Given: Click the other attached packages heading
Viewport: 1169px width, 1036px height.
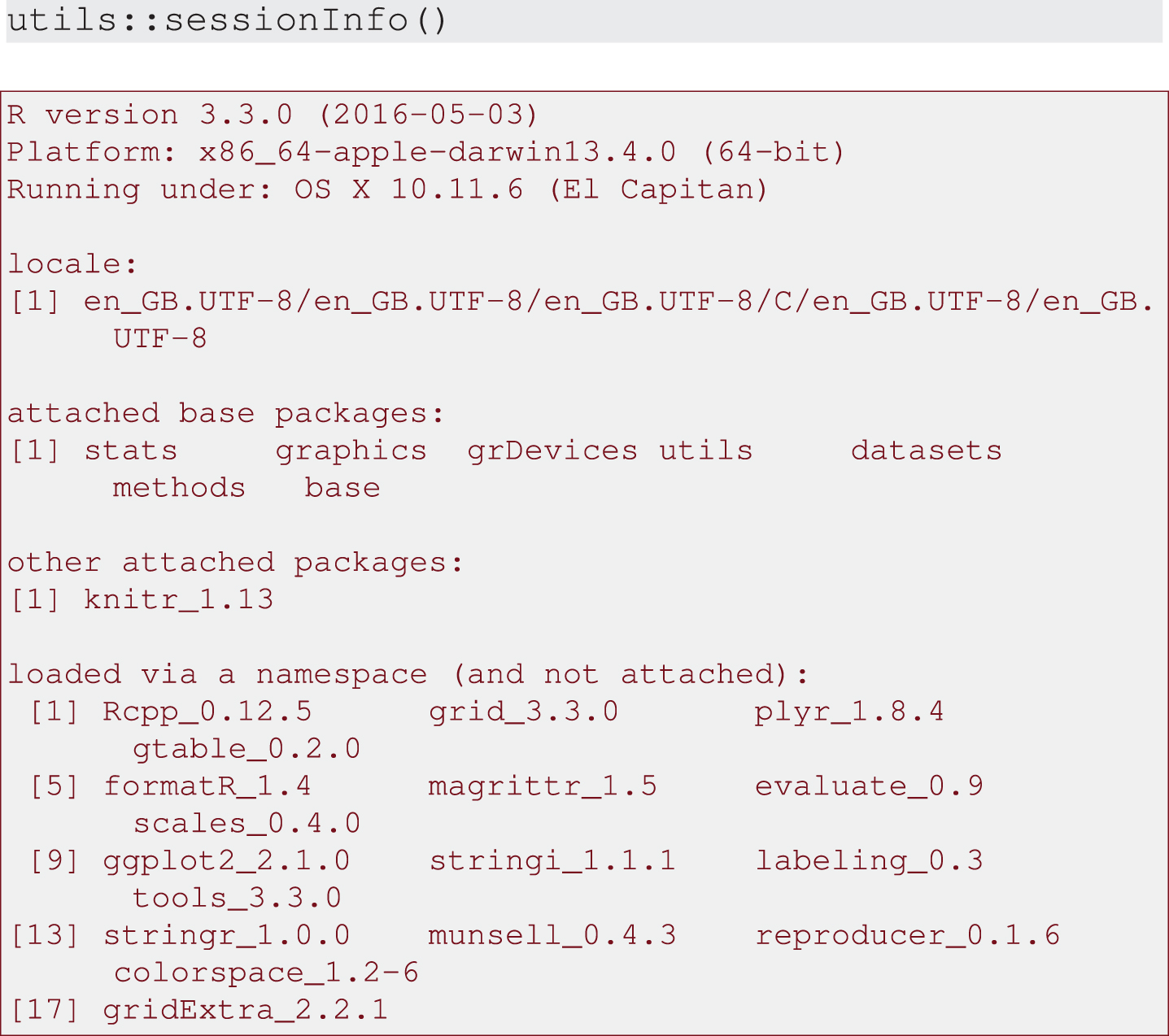Looking at the screenshot, I should coord(235,563).
